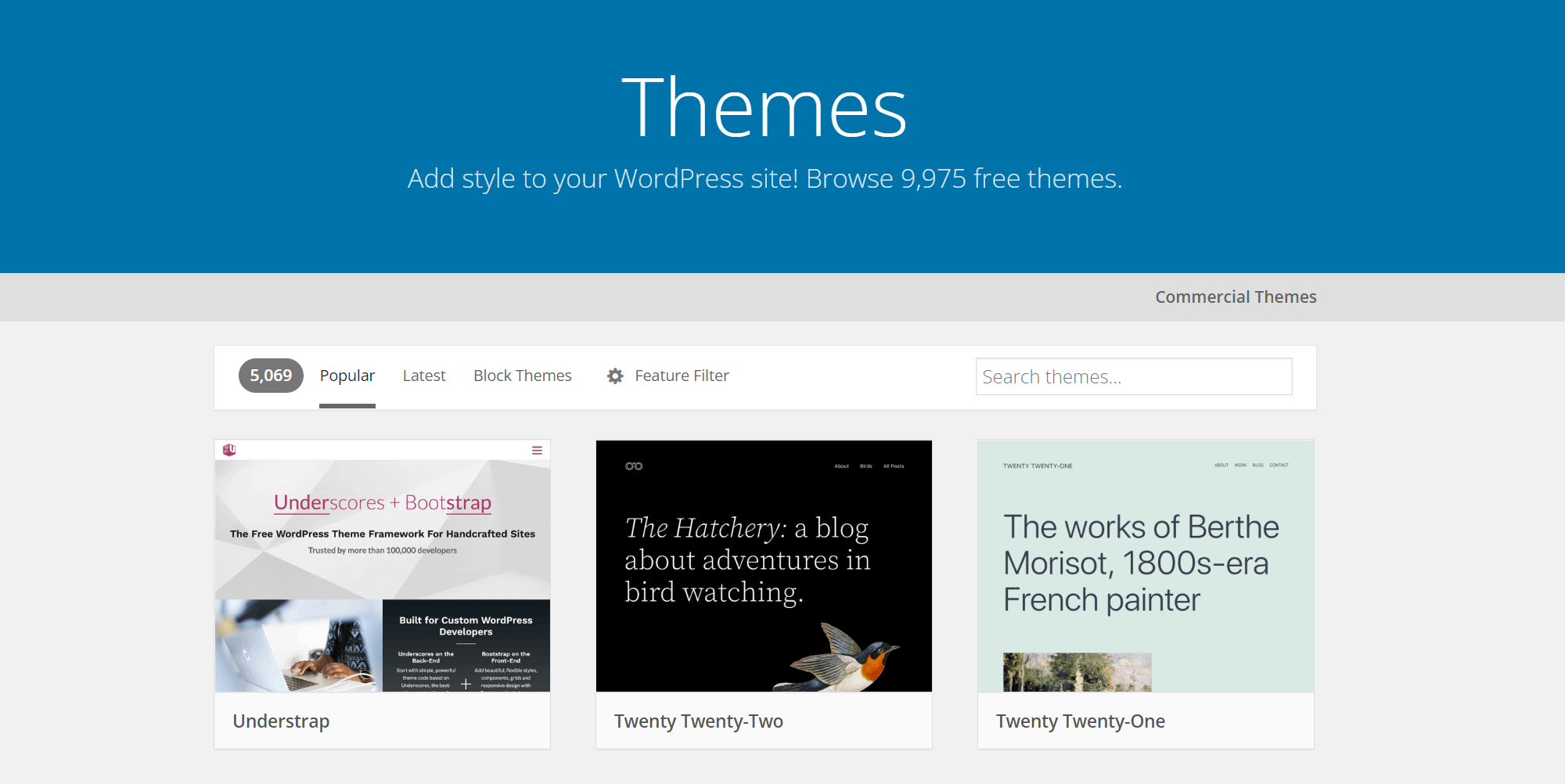The height and width of the screenshot is (784, 1565).
Task: Click 'The works of Berthe Morisot' headline
Action: click(1141, 563)
